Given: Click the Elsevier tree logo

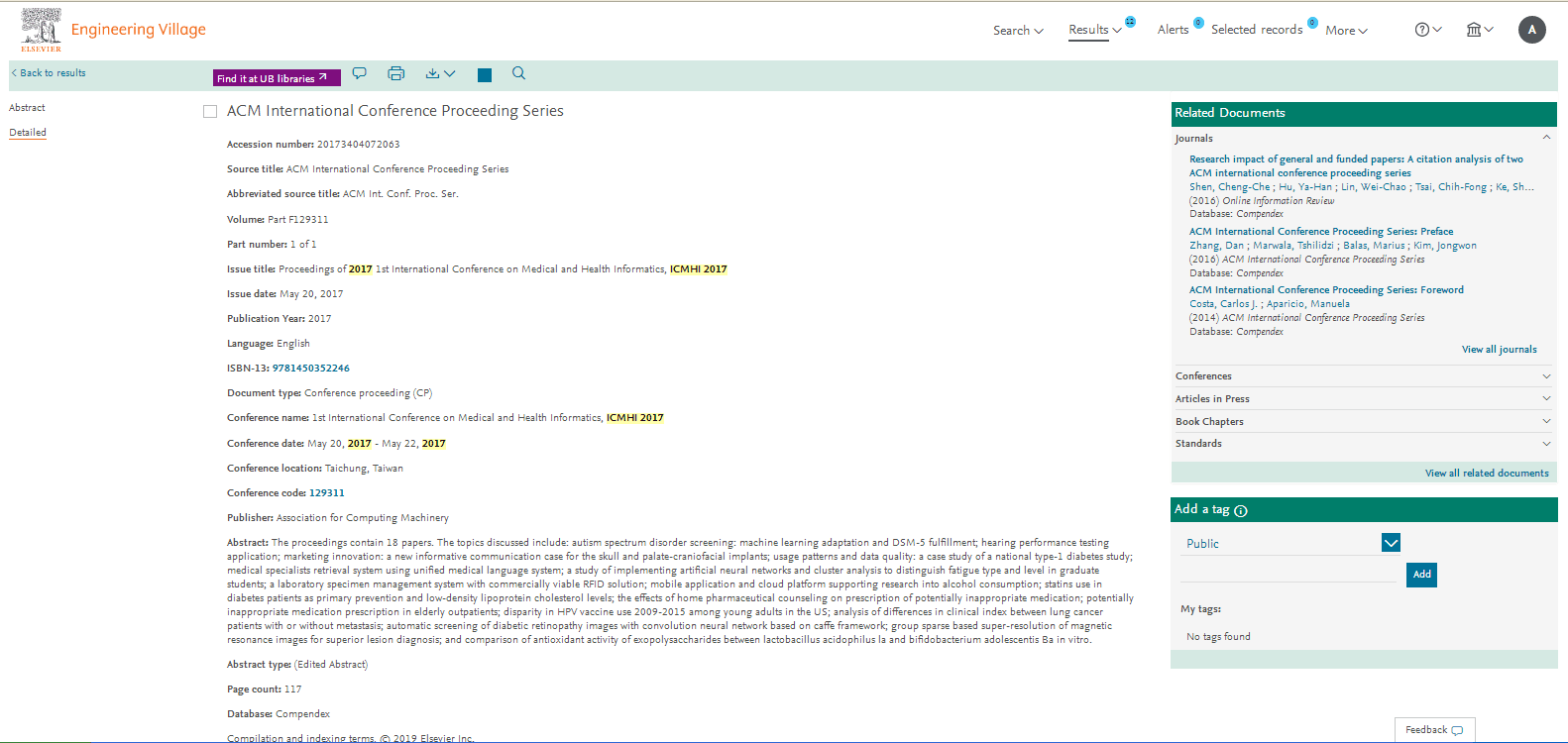Looking at the screenshot, I should (41, 30).
